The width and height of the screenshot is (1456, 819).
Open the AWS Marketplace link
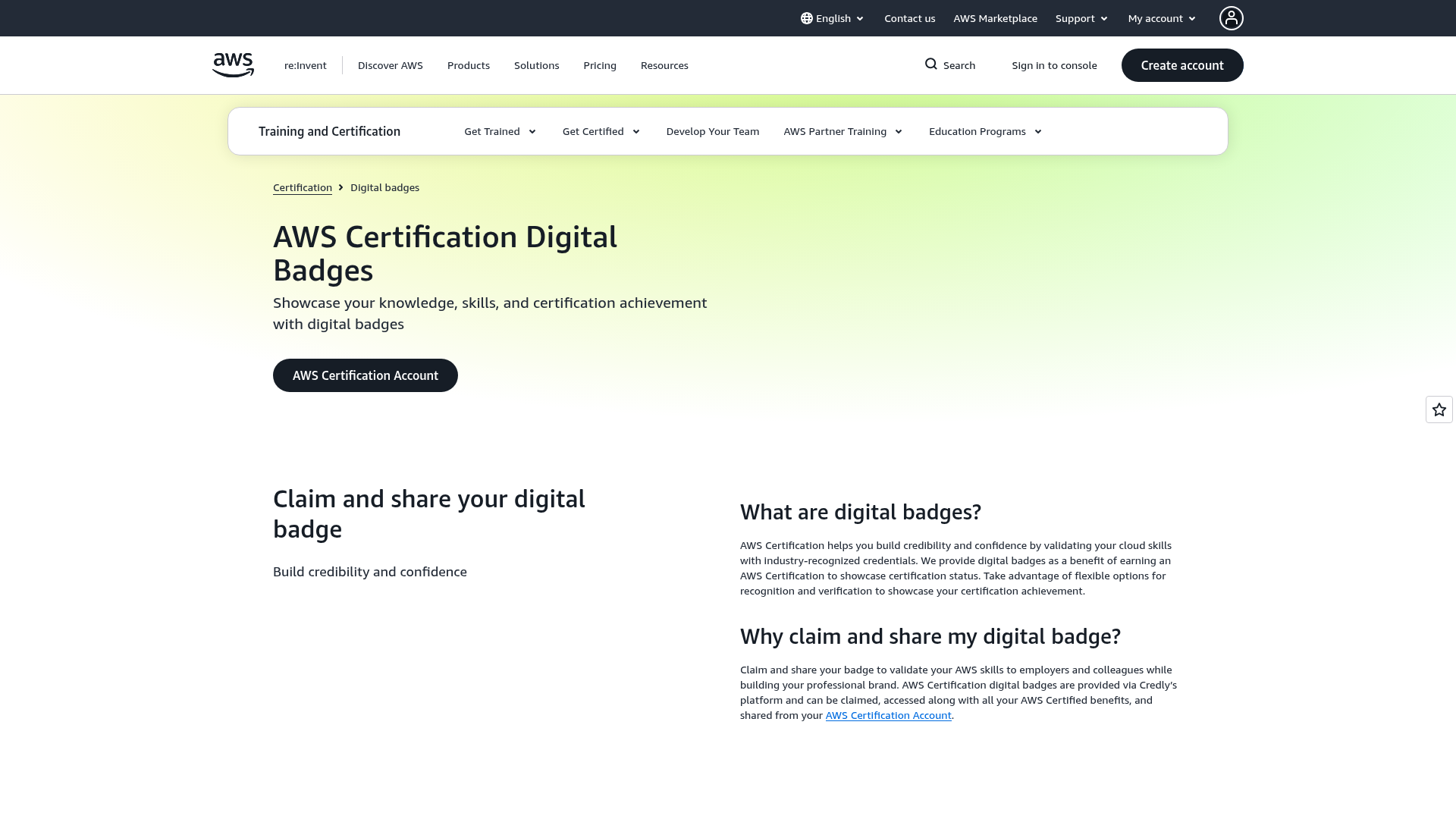(995, 18)
